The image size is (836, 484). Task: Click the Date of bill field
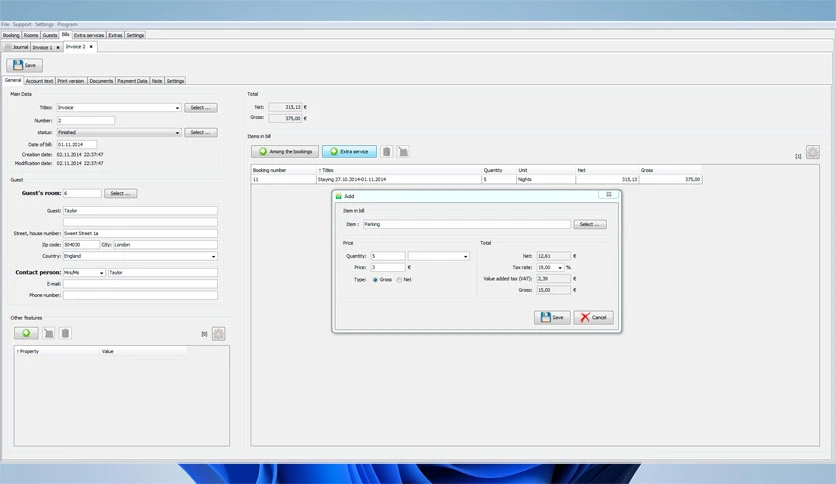[77, 145]
